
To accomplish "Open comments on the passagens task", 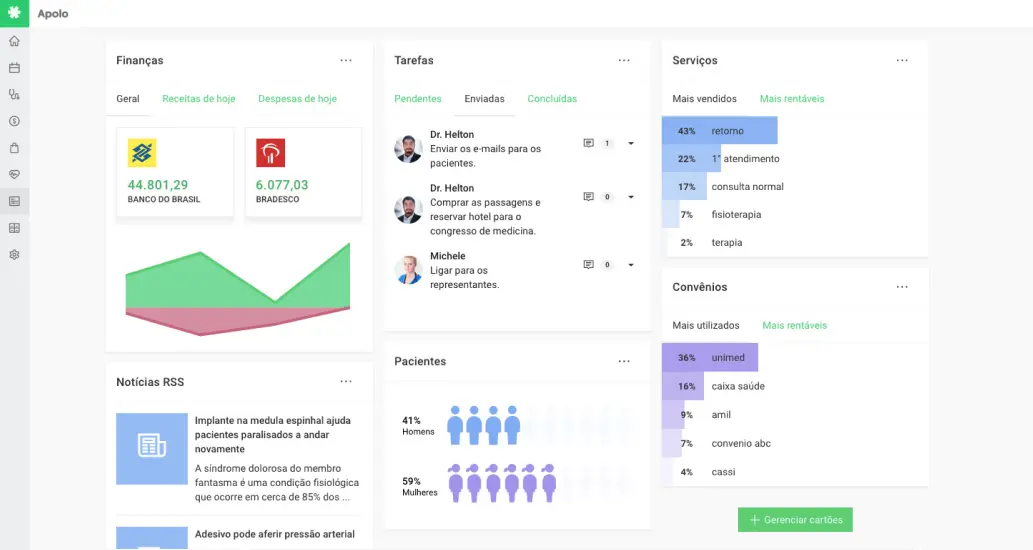I will 588,196.
